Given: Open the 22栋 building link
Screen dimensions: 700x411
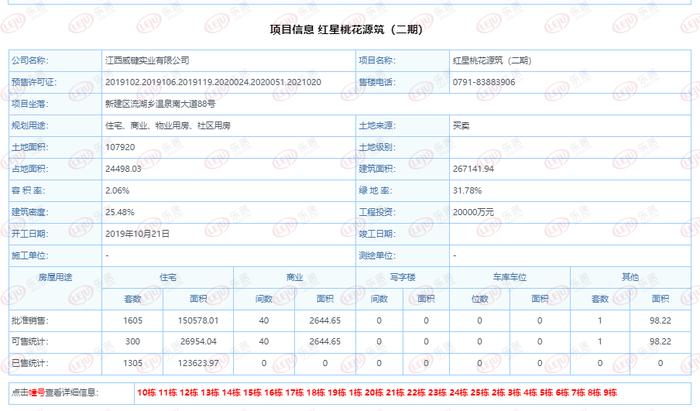Looking at the screenshot, I should tap(416, 393).
